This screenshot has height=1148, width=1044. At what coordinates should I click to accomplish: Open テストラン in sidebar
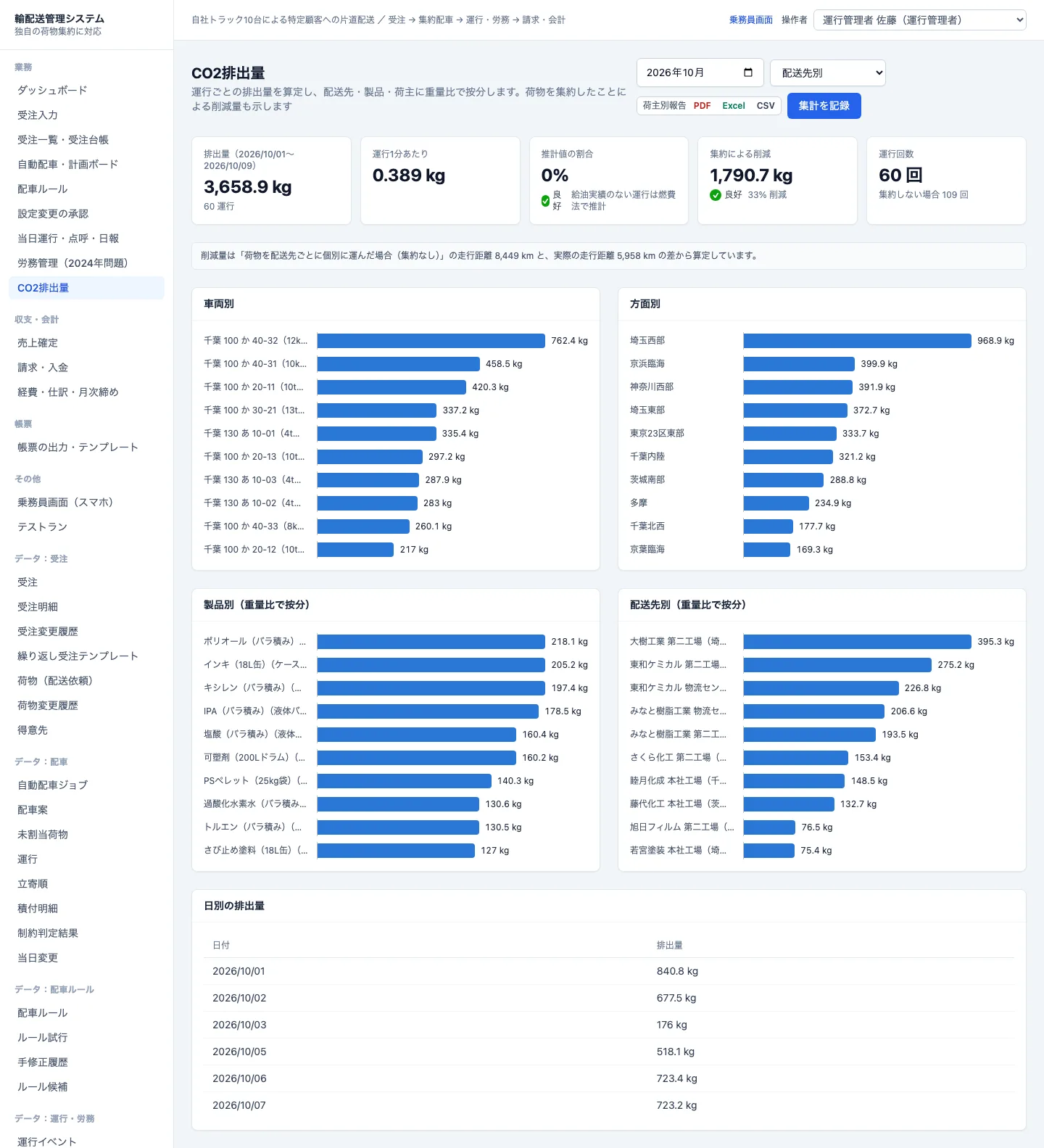[x=86, y=527]
